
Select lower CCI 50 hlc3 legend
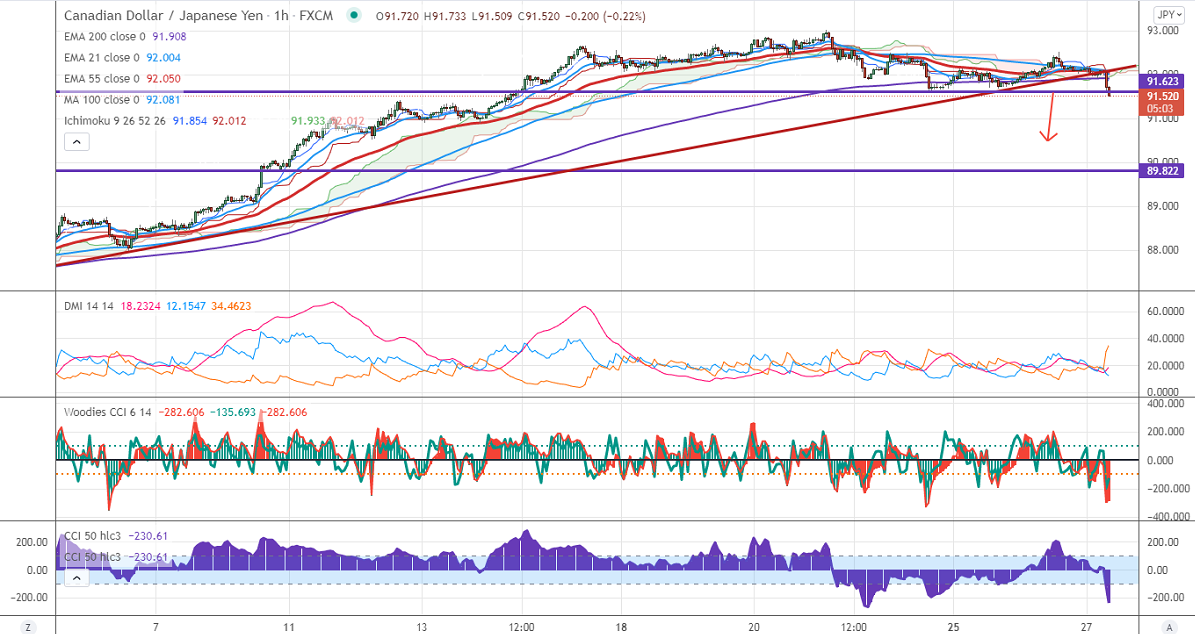(x=93, y=557)
